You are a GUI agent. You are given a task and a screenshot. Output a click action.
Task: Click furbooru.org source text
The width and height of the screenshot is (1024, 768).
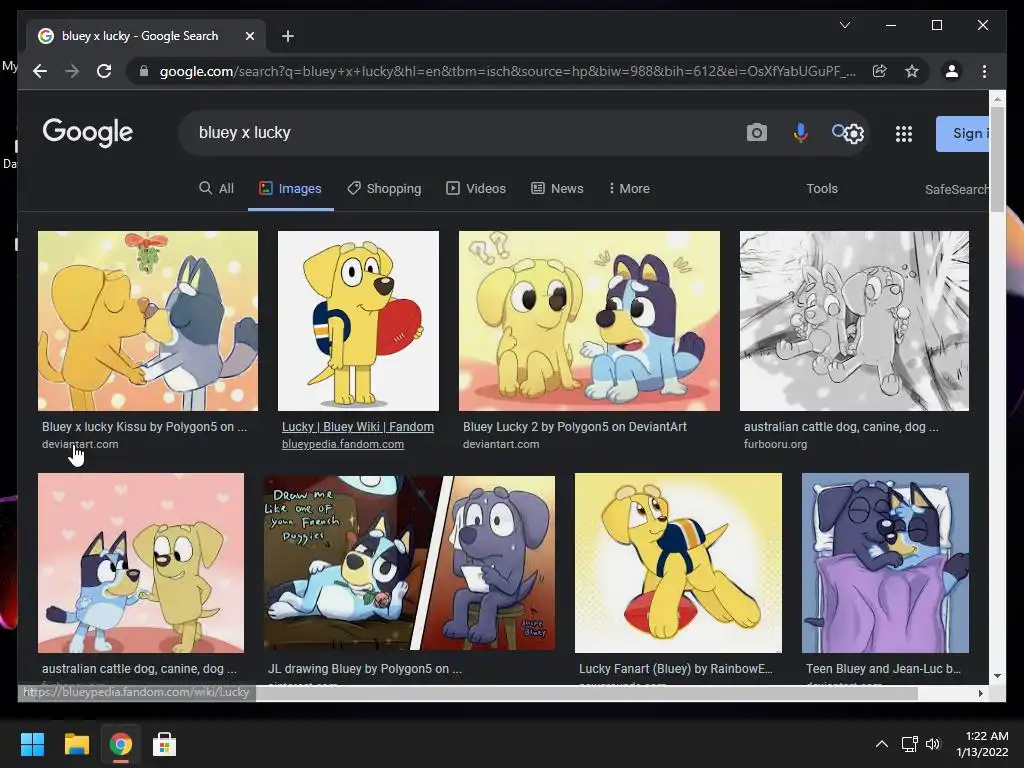pyautogui.click(x=775, y=444)
